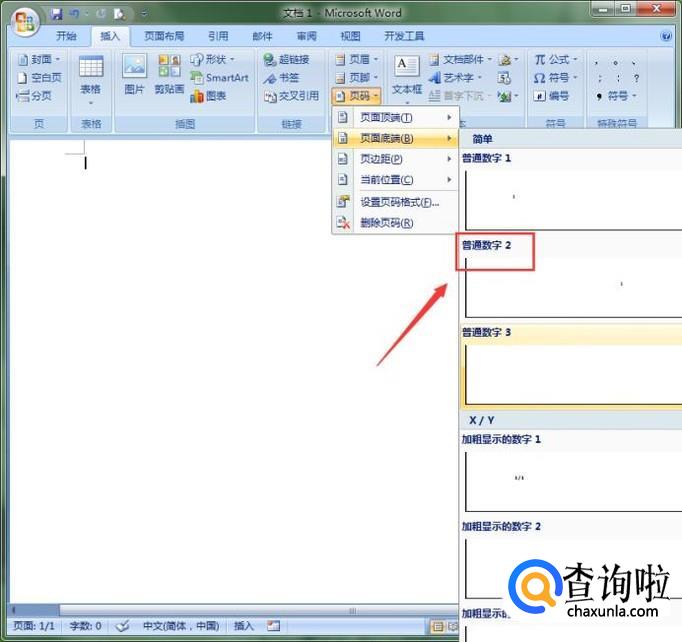This screenshot has height=642, width=682.
Task: Switch to the 审阅 tab
Action: point(307,36)
